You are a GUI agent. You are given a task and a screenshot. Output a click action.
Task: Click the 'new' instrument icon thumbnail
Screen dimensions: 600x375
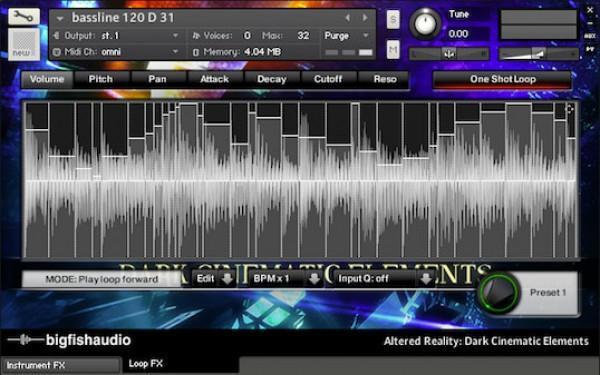pos(24,44)
